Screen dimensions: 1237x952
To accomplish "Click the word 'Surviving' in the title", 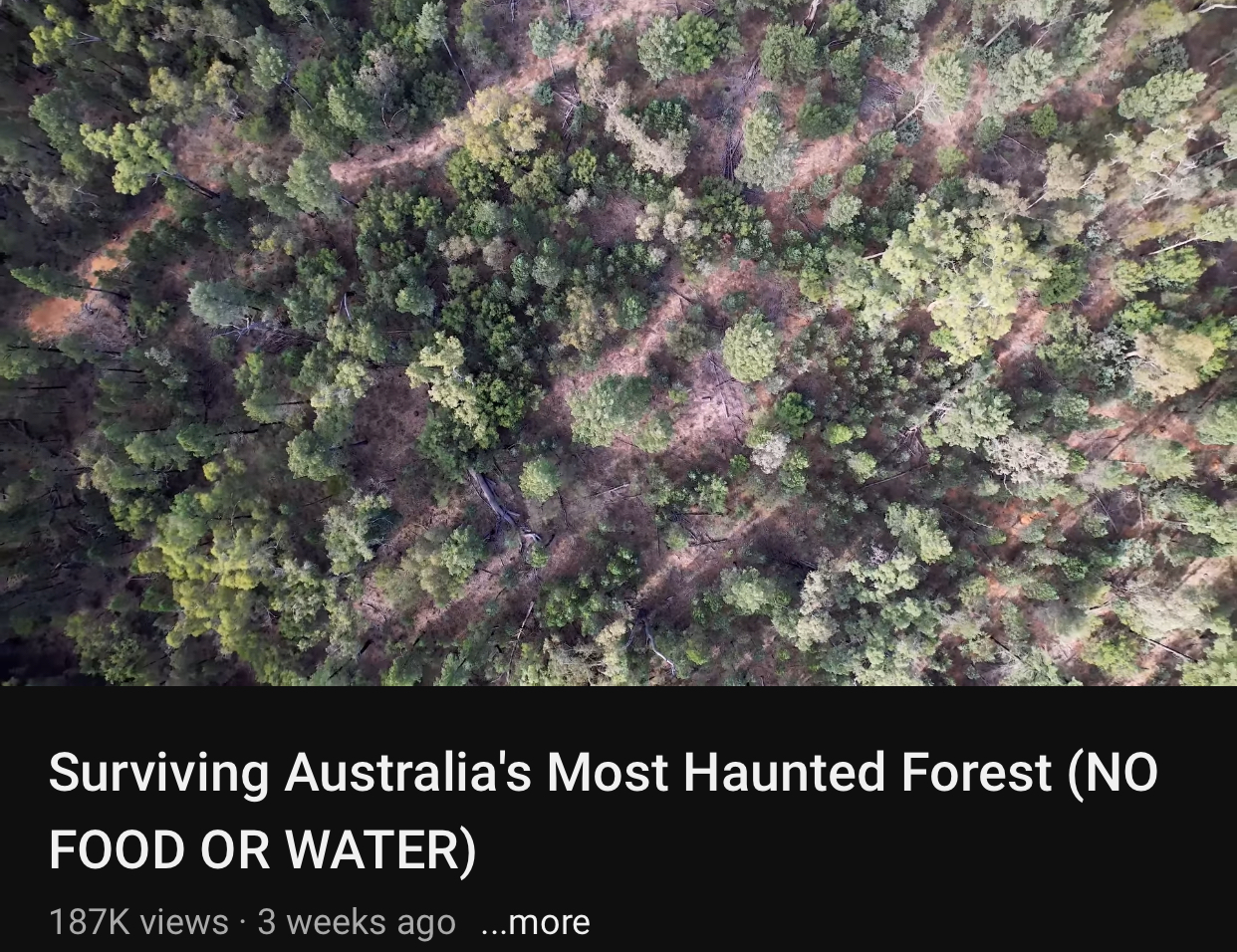I will pos(158,773).
